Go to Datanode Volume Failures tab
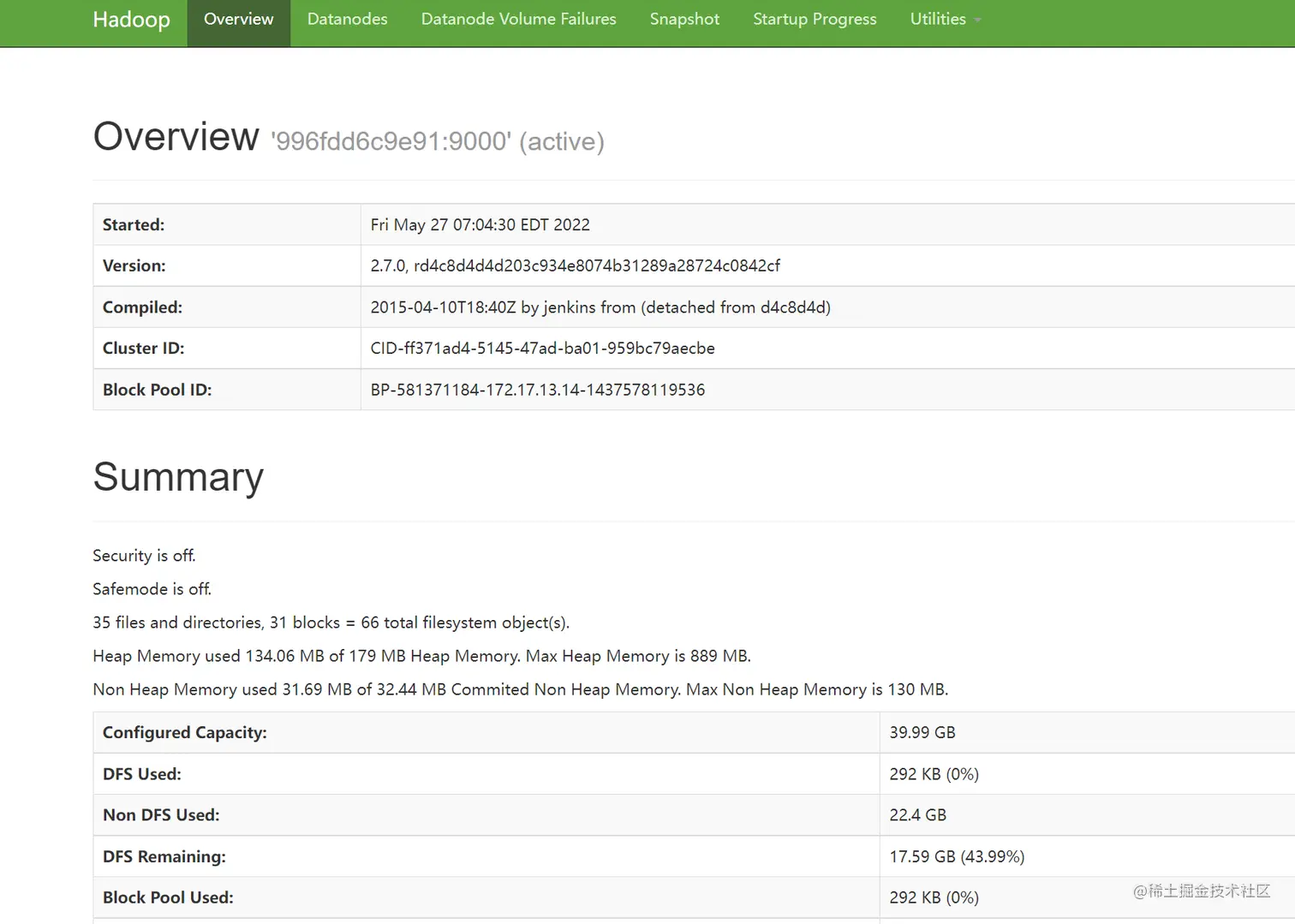 518,19
